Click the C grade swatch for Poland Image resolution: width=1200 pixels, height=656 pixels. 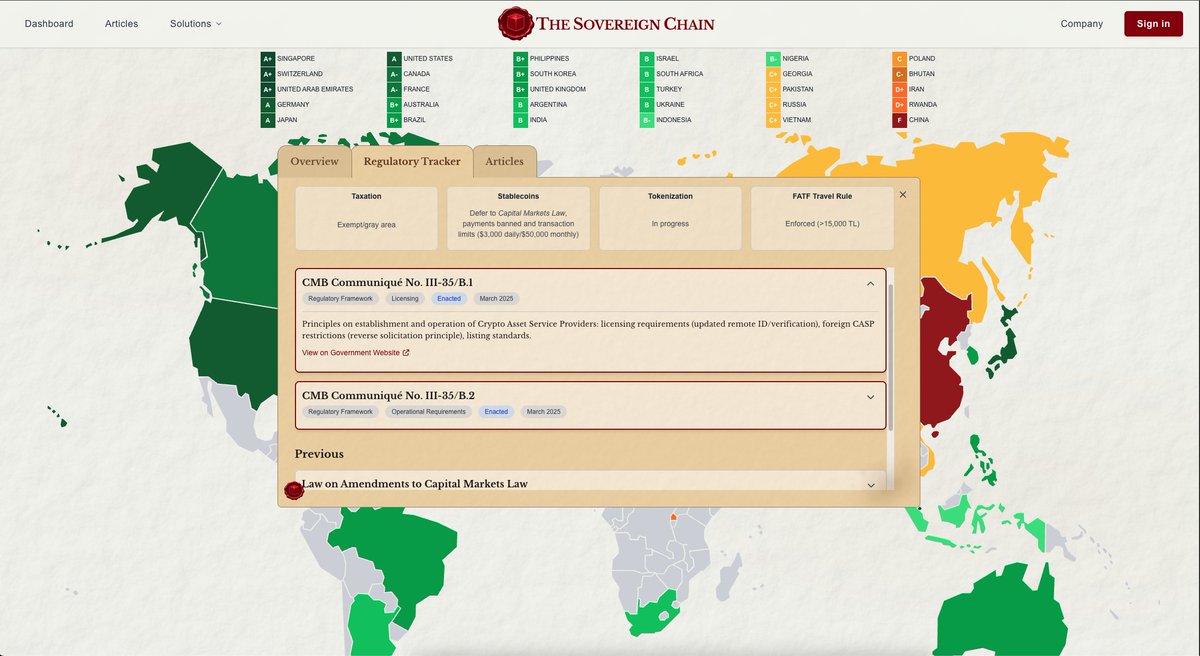tap(899, 58)
